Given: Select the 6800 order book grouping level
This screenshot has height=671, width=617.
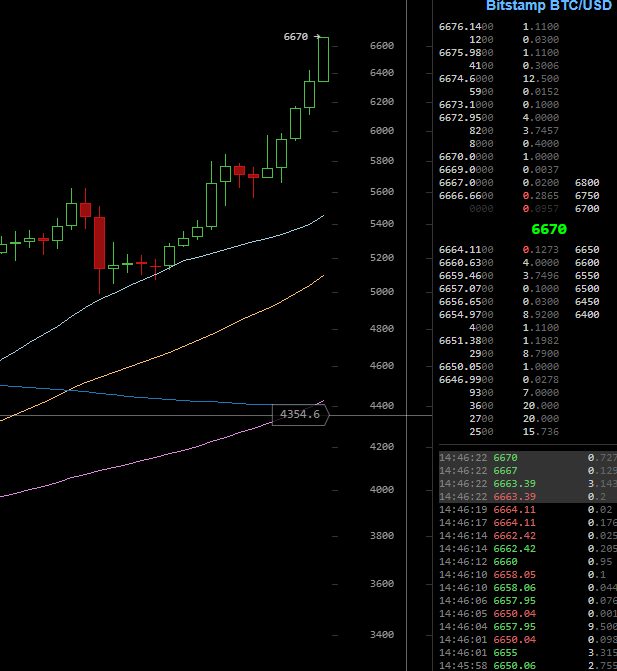Looking at the screenshot, I should 587,183.
